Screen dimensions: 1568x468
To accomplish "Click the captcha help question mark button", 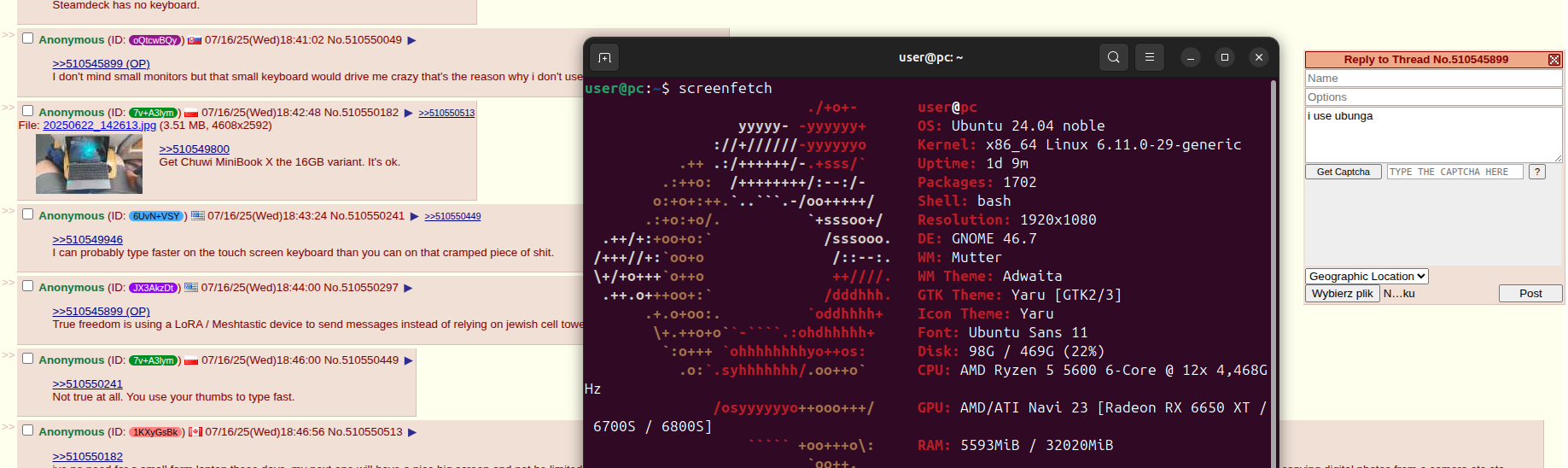I will [1537, 172].
